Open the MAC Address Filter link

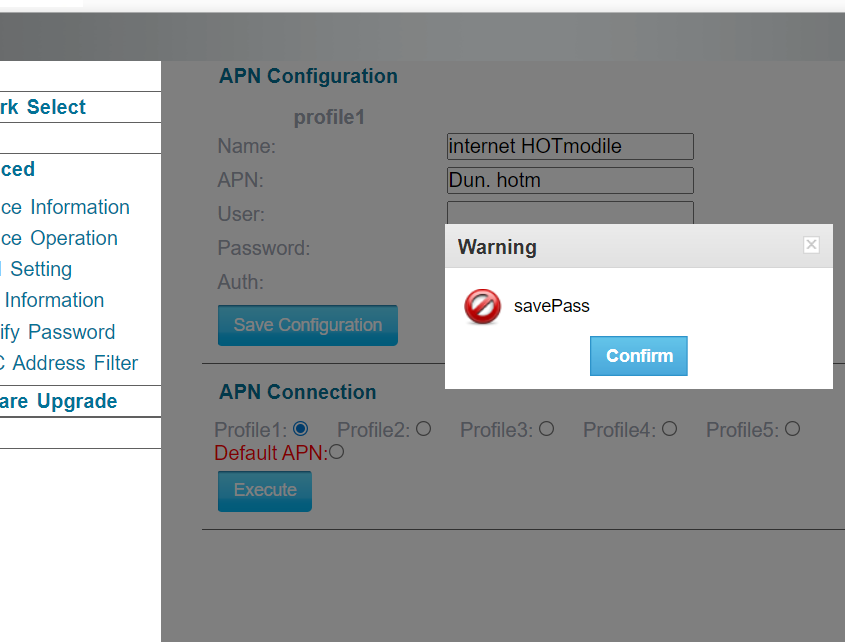pos(69,363)
